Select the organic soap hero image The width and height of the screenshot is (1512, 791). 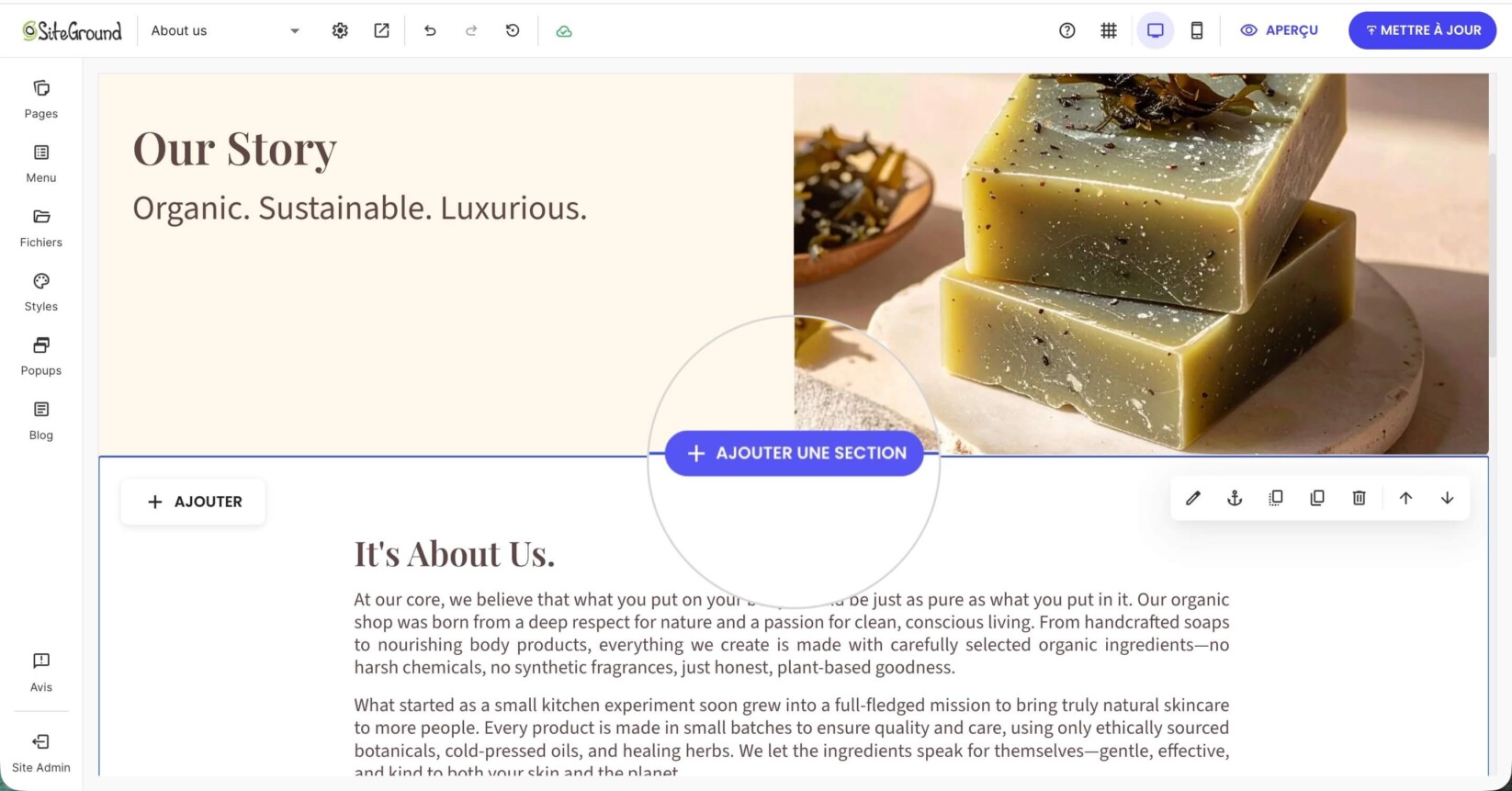click(1141, 264)
